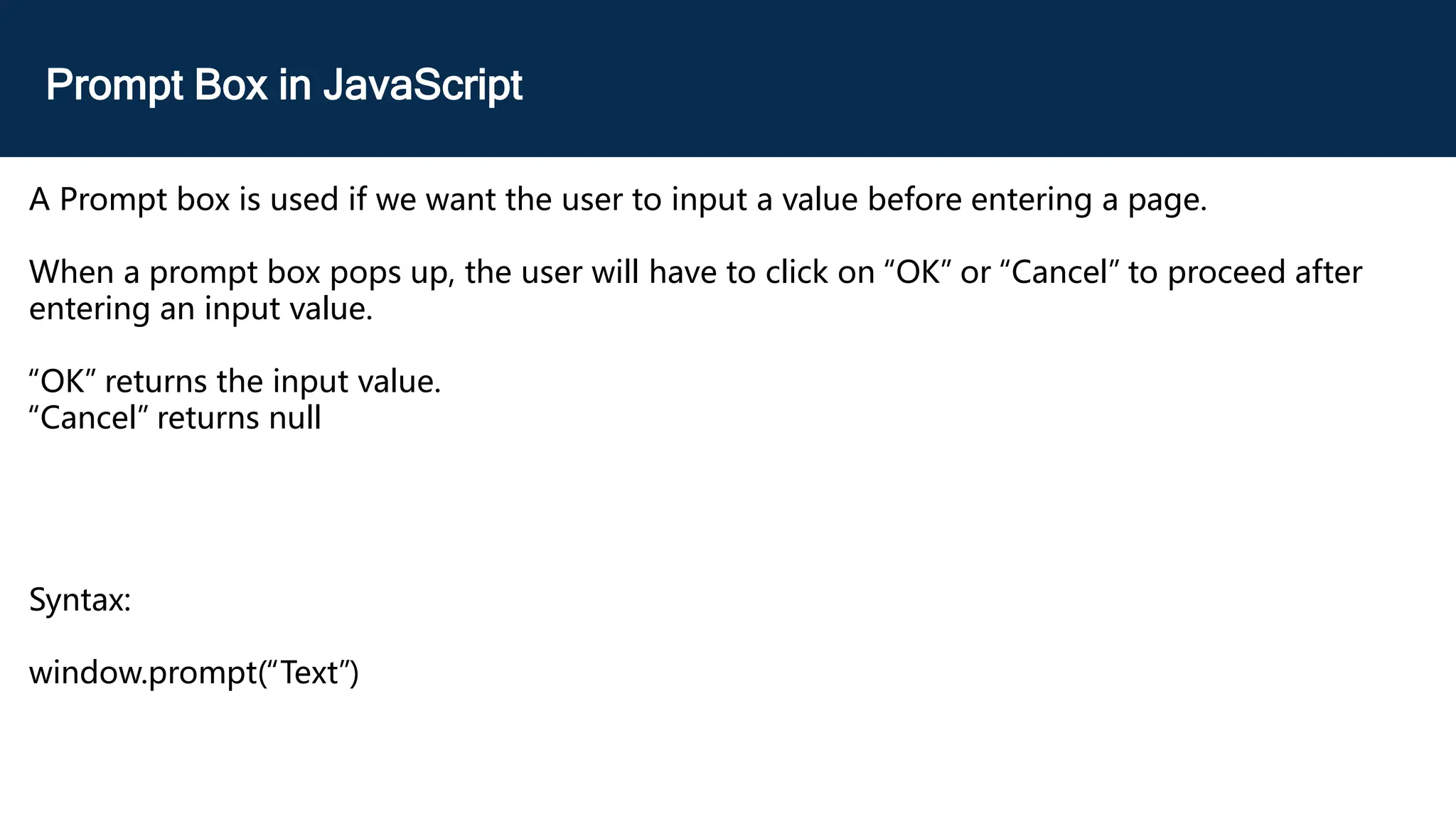Click the dark blue header banner
Viewport: 1456px width, 819px height.
(x=995, y=78)
